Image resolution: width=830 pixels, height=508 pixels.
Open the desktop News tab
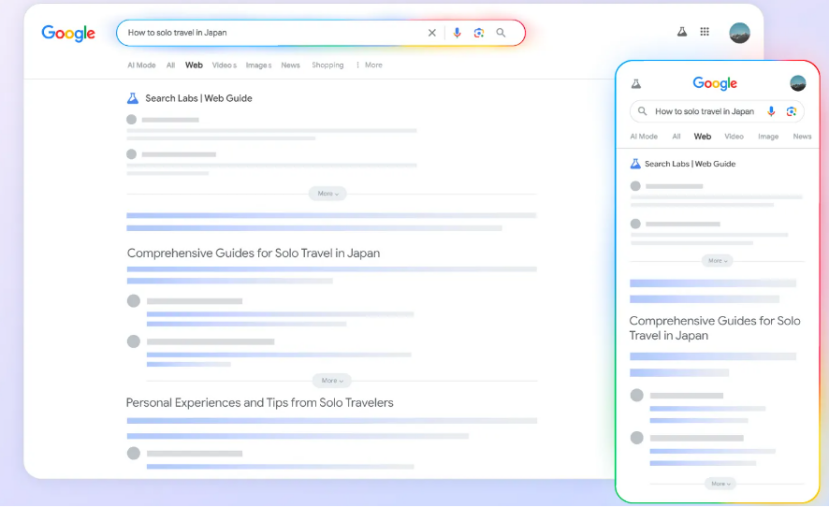click(x=290, y=65)
